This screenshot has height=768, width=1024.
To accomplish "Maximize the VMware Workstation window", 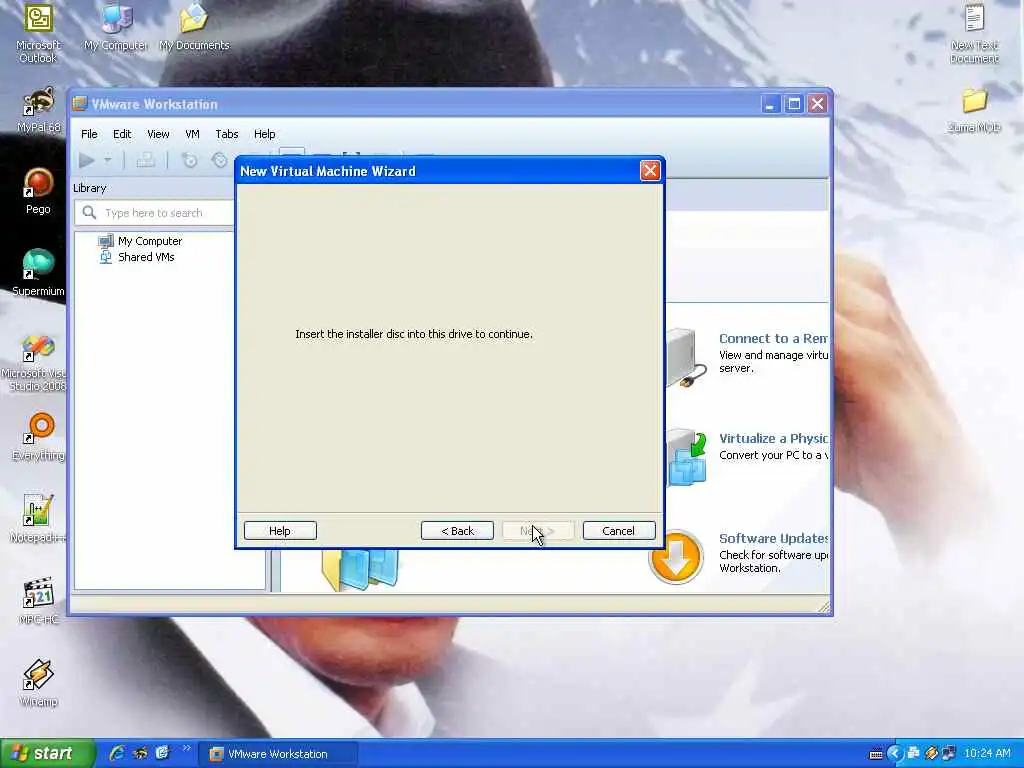I will (x=794, y=104).
